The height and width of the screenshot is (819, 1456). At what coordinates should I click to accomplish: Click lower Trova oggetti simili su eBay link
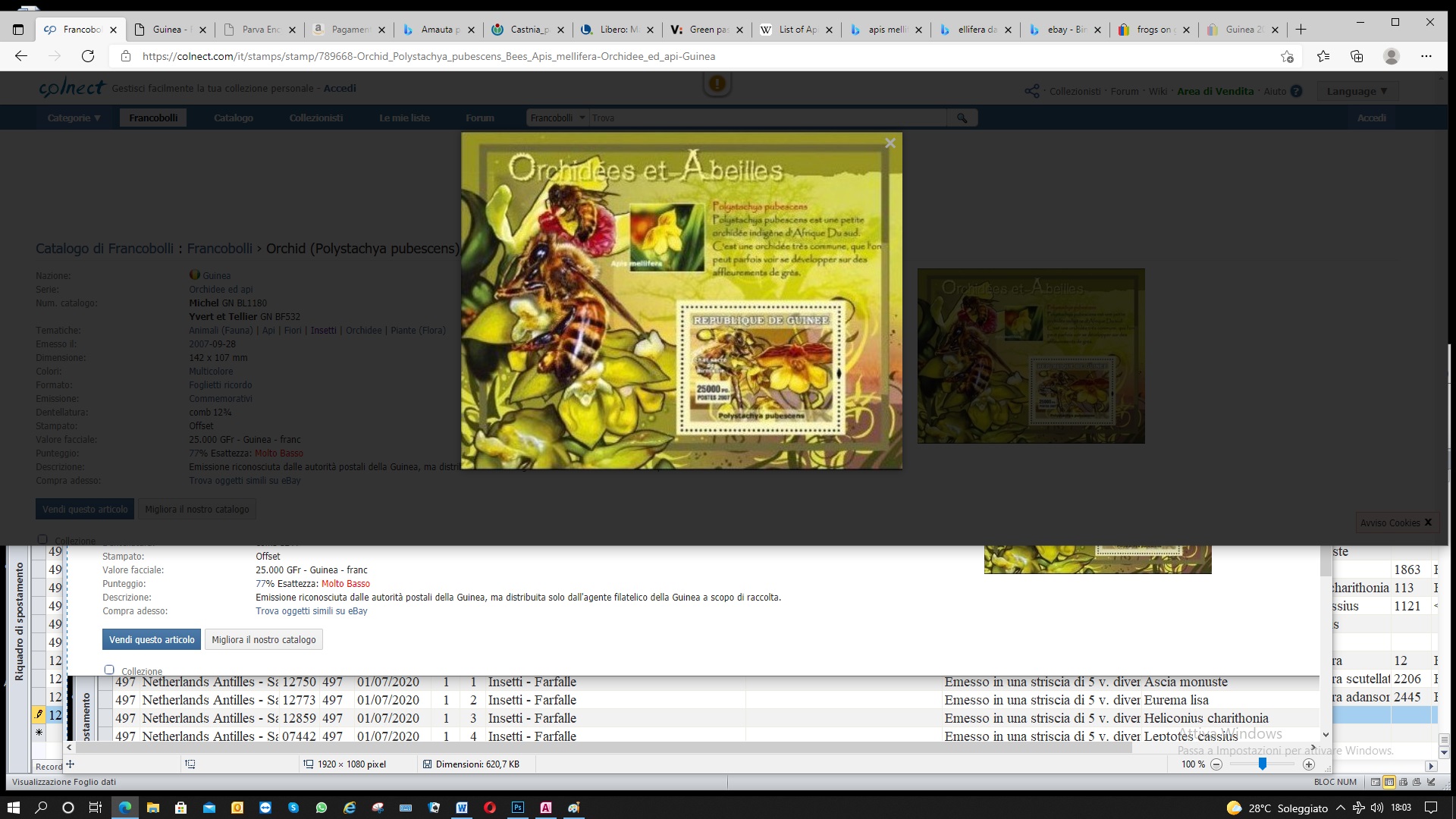click(x=312, y=611)
